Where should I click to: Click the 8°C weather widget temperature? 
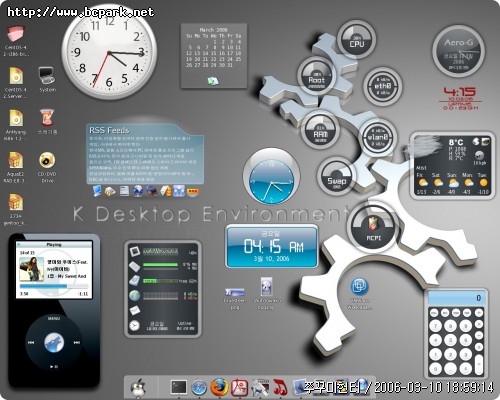pos(456,143)
